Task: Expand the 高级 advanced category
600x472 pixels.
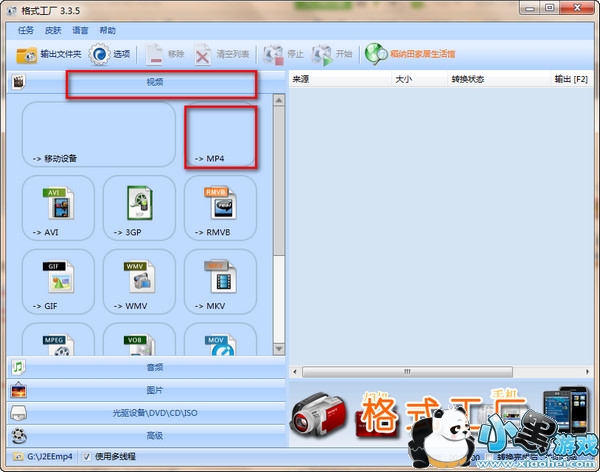Action: tap(146, 436)
